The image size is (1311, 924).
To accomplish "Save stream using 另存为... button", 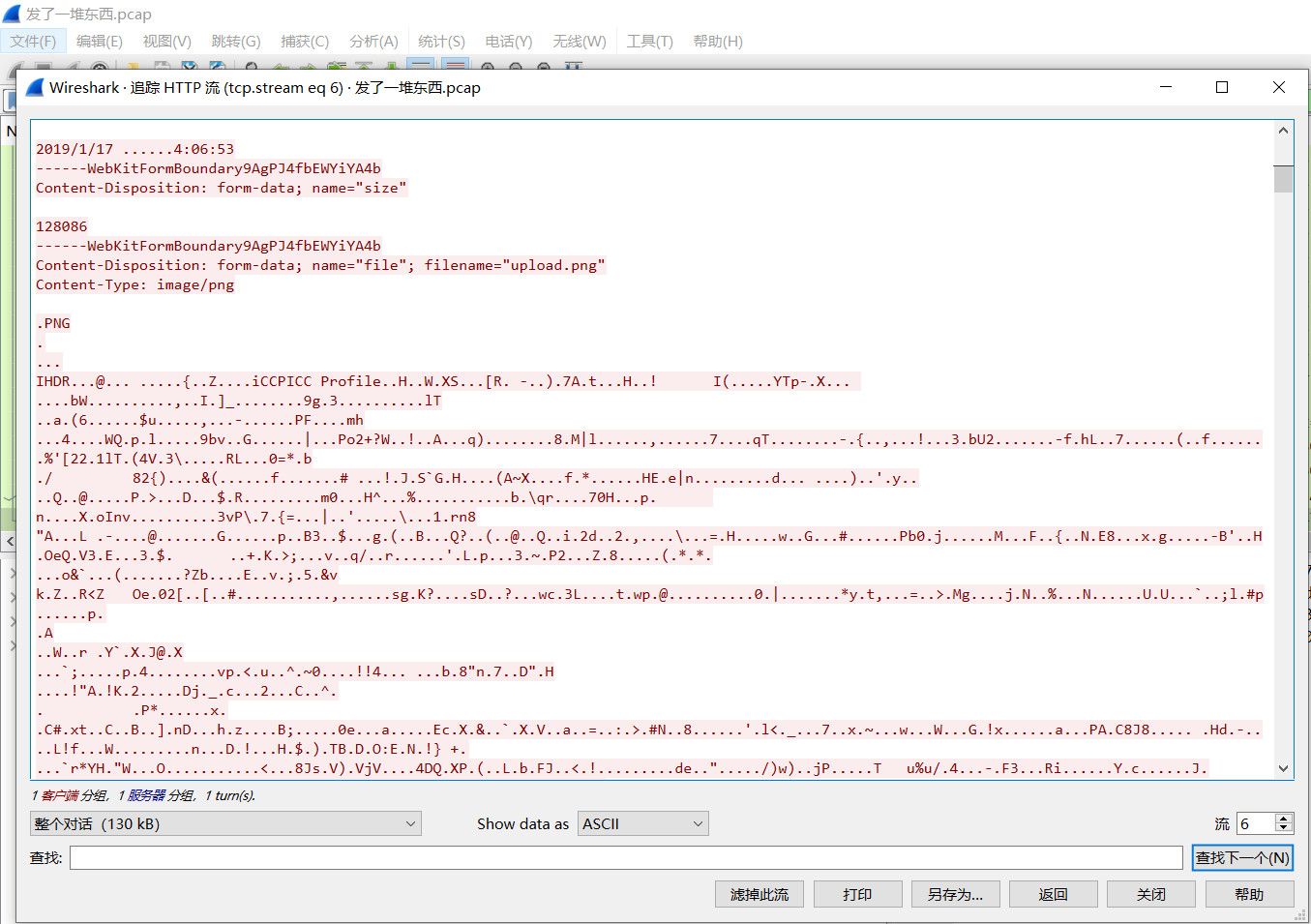I will (x=955, y=894).
